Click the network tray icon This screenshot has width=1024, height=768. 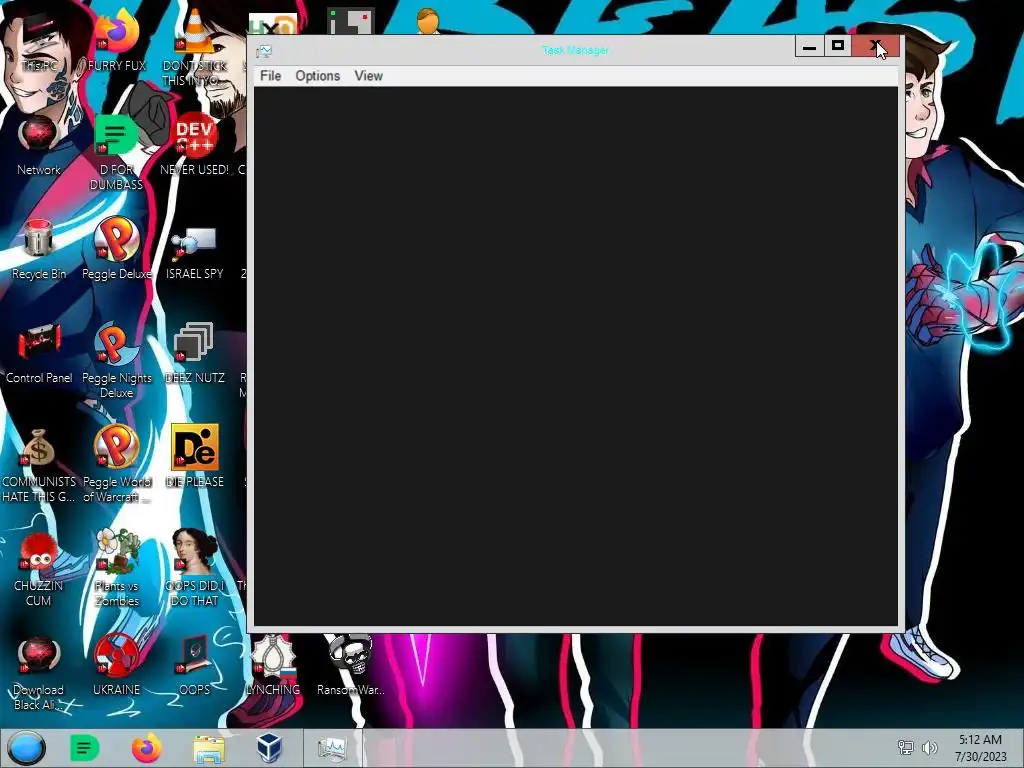[905, 748]
